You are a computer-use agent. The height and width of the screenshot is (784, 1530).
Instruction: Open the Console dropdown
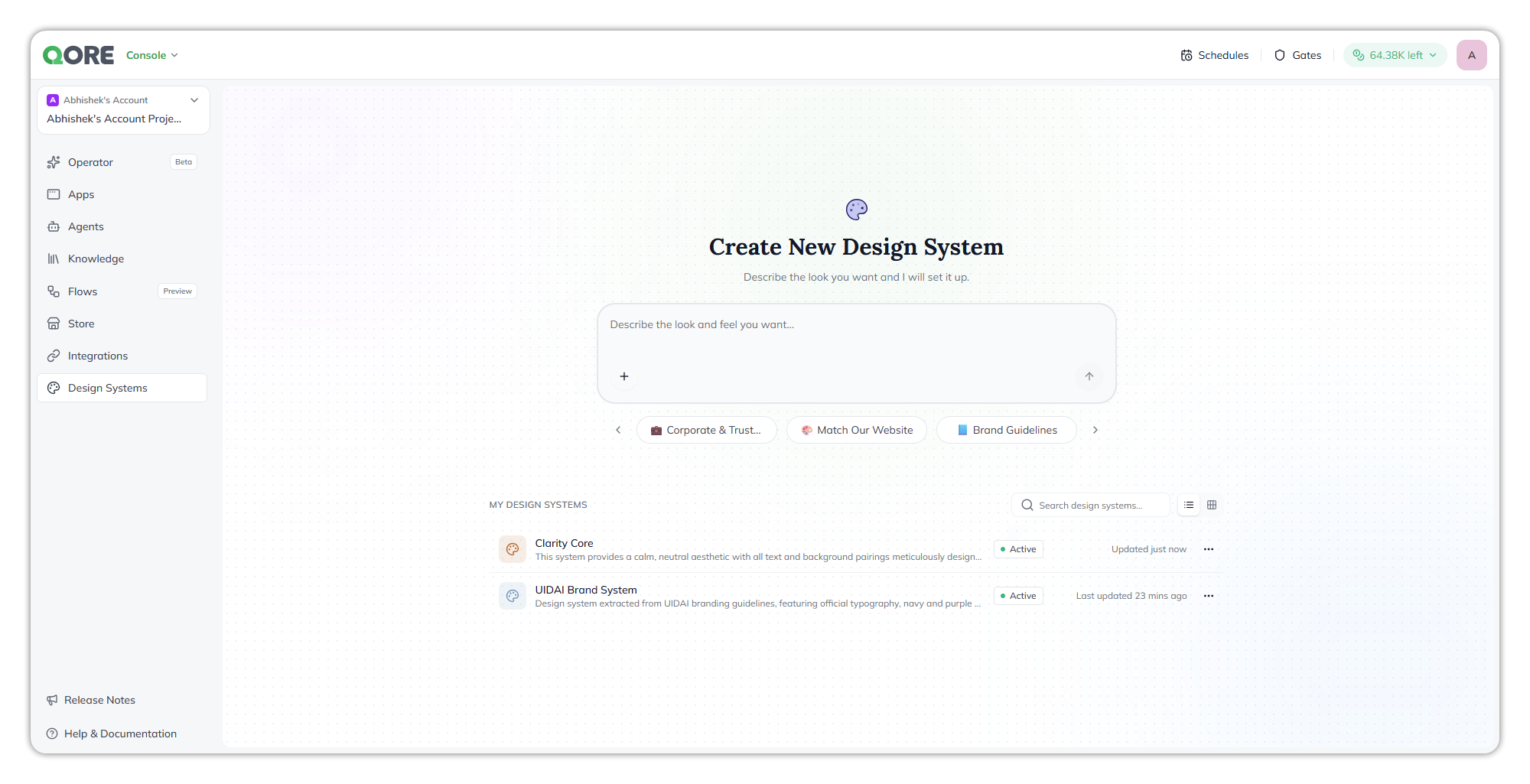[151, 55]
